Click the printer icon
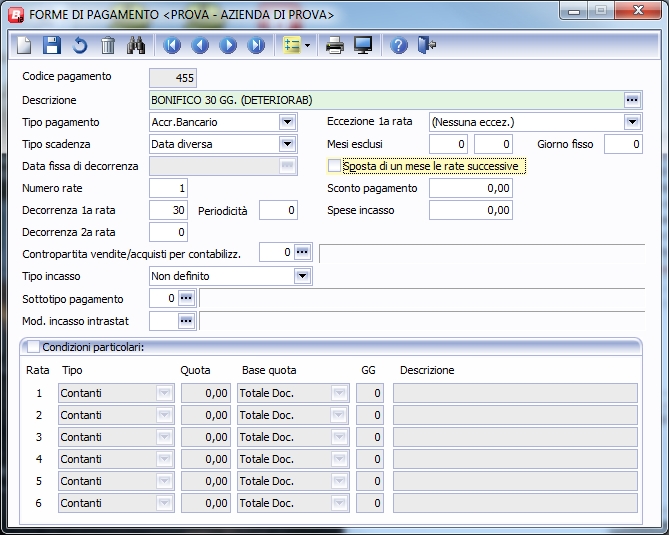Image resolution: width=669 pixels, height=535 pixels. coord(335,45)
